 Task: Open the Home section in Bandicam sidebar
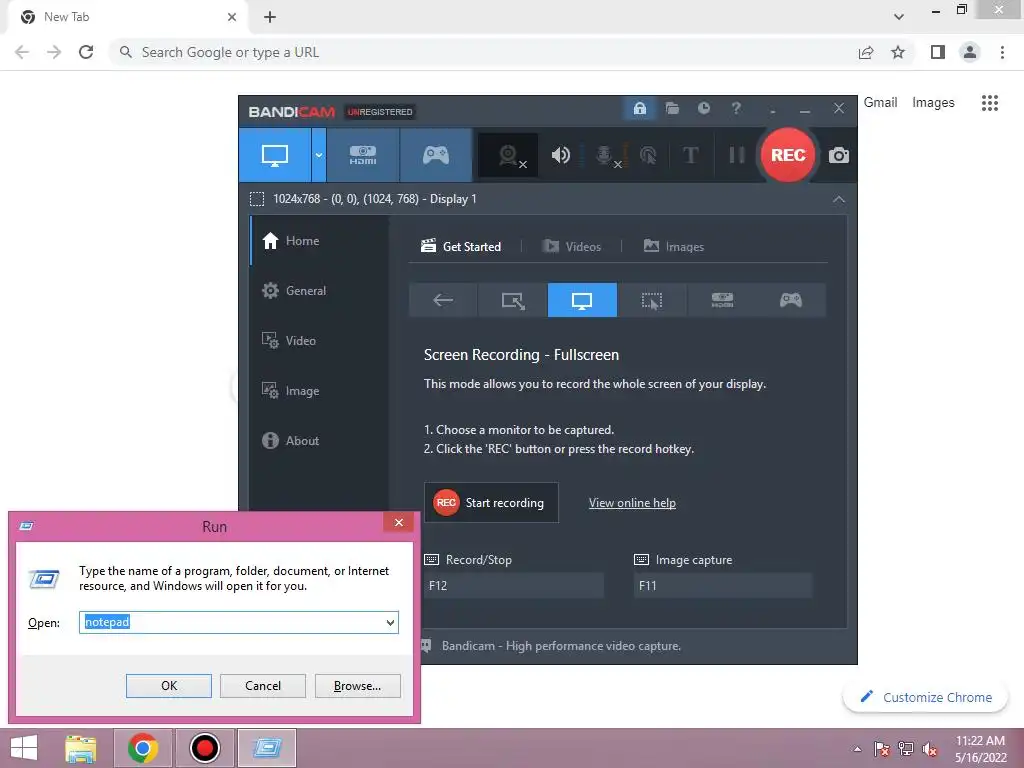[319, 240]
